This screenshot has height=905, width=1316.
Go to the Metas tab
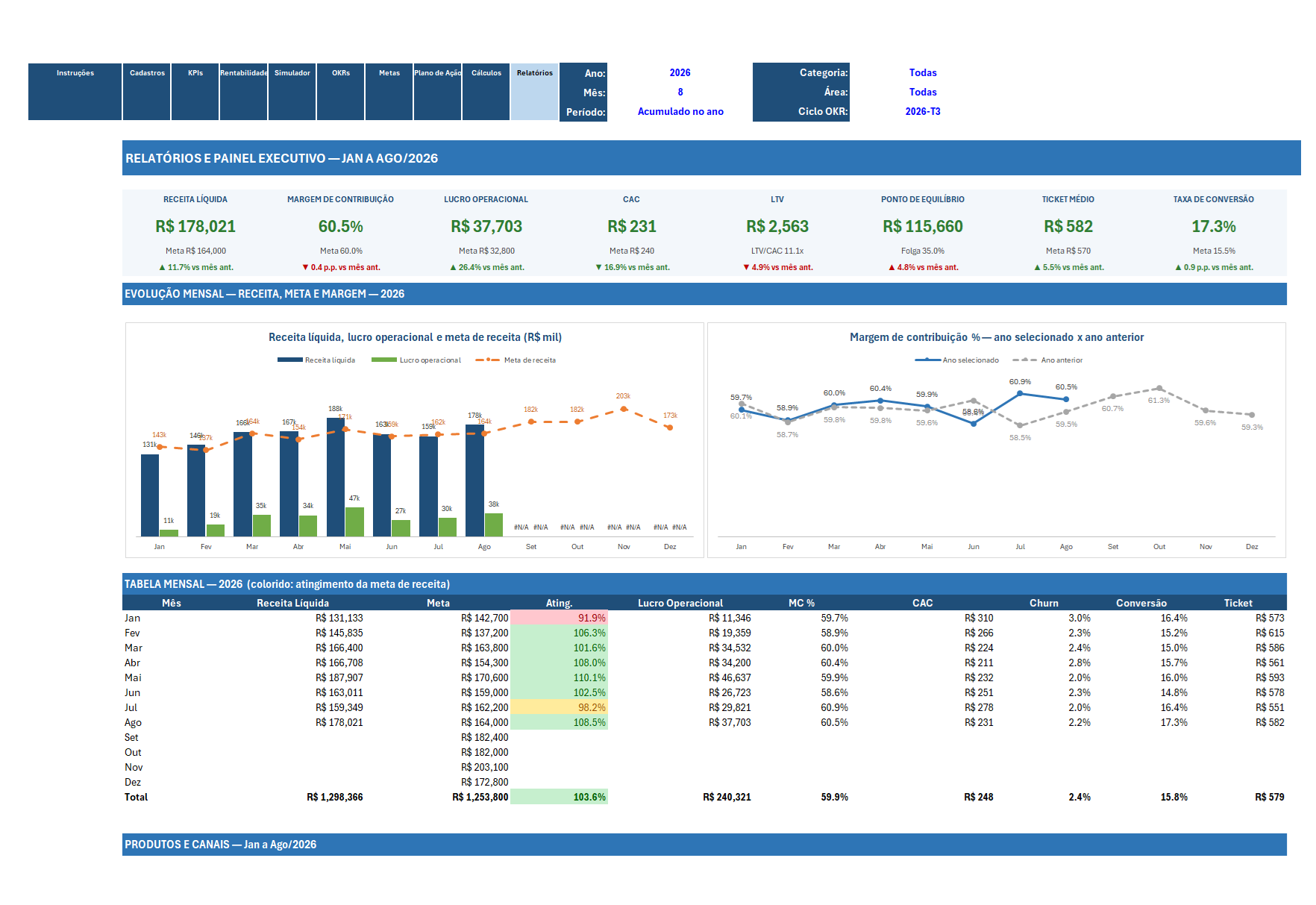coord(389,91)
